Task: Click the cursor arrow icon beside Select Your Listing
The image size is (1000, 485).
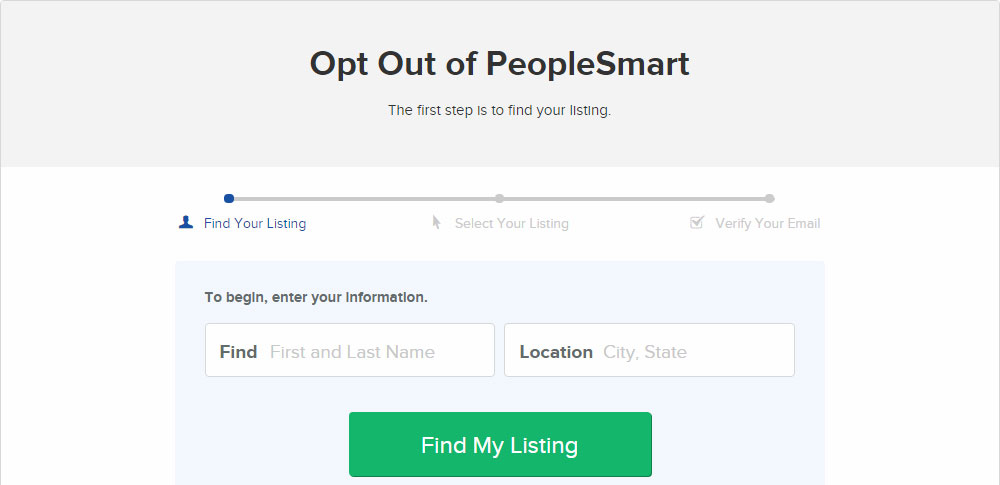Action: click(436, 222)
